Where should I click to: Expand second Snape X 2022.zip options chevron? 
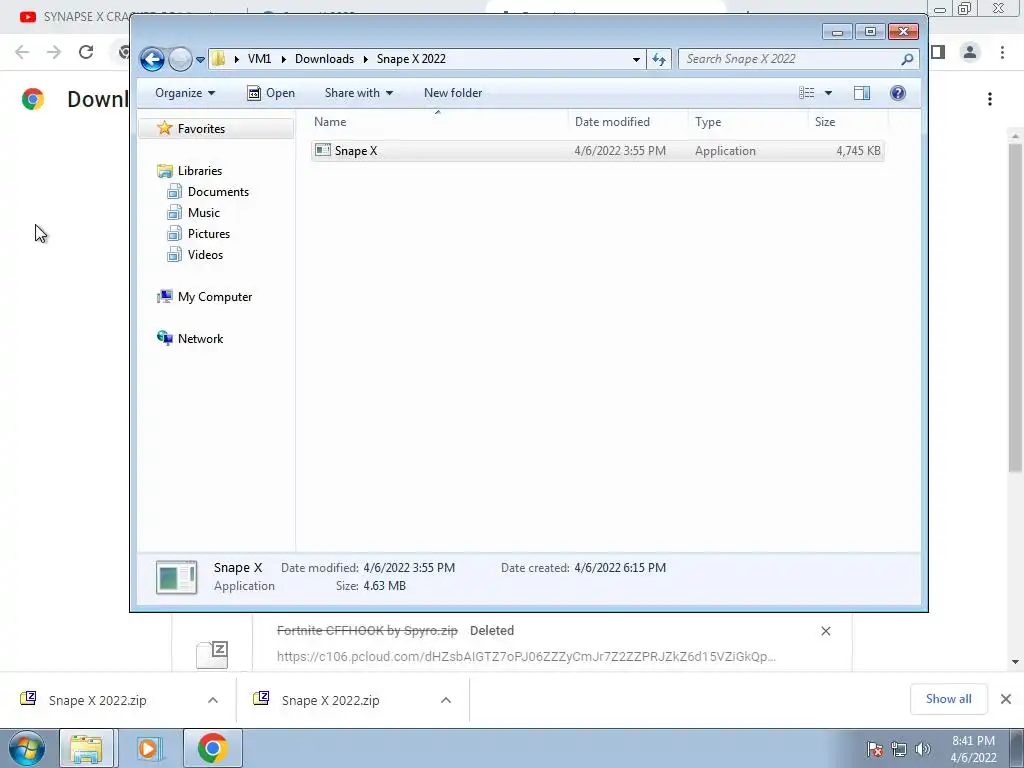[446, 700]
